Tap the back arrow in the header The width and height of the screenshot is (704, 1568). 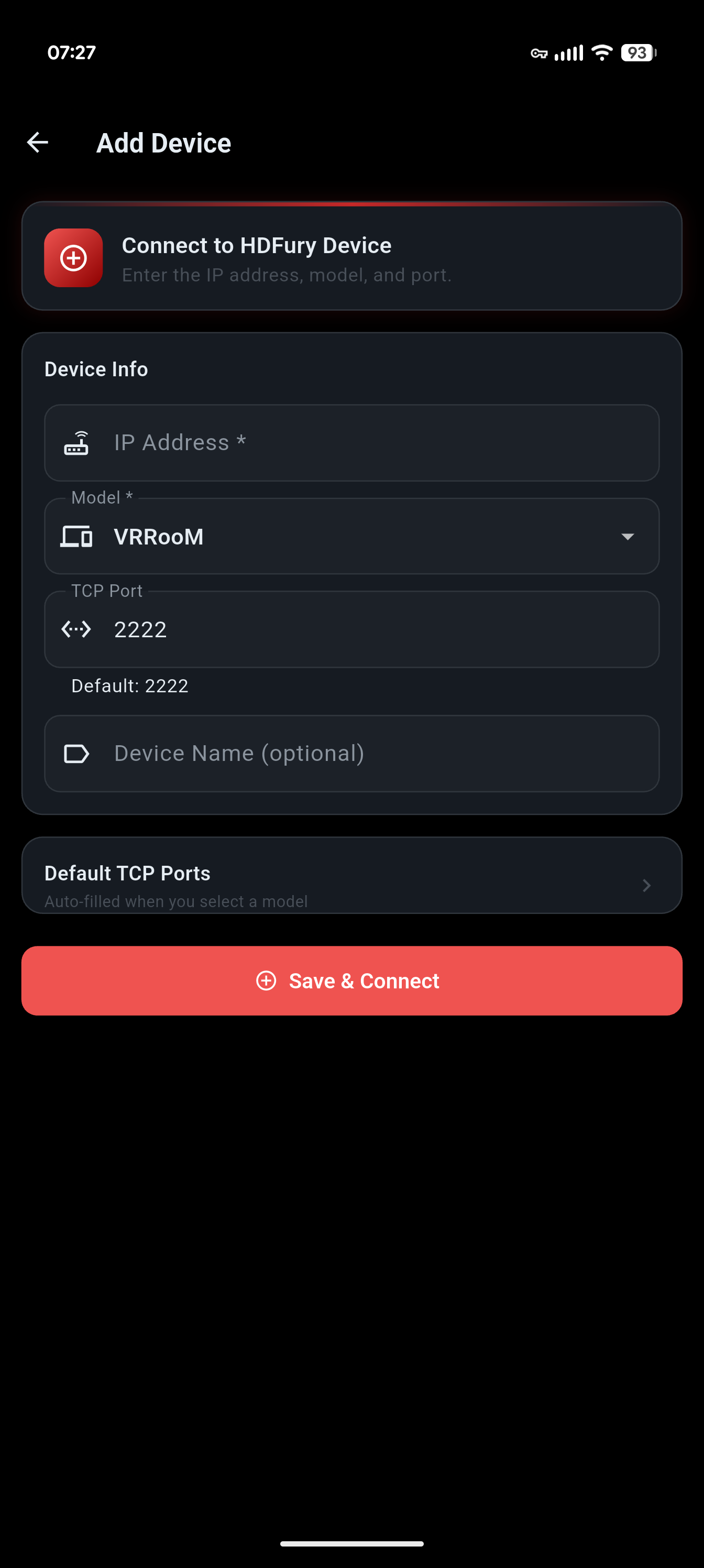37,142
